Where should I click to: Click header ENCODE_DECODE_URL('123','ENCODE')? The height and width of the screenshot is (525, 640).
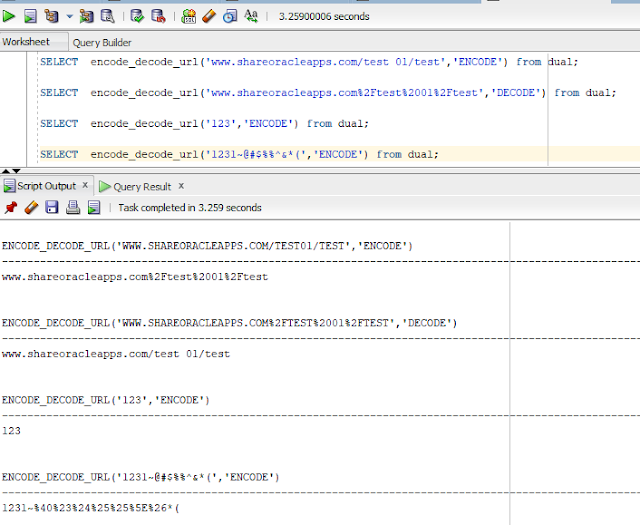[106, 400]
